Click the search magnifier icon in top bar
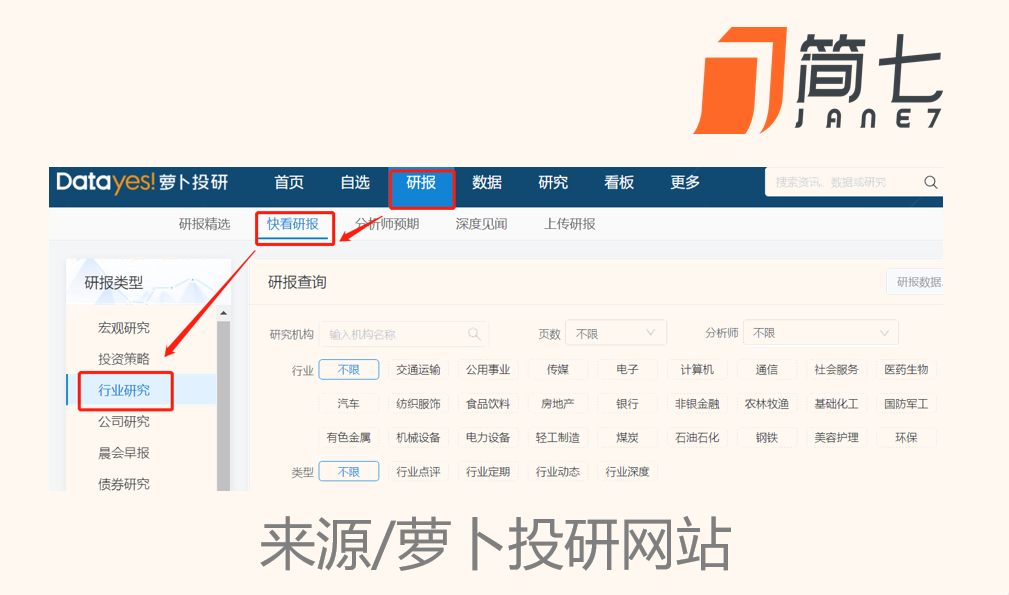The height and width of the screenshot is (595, 1009). coord(930,182)
